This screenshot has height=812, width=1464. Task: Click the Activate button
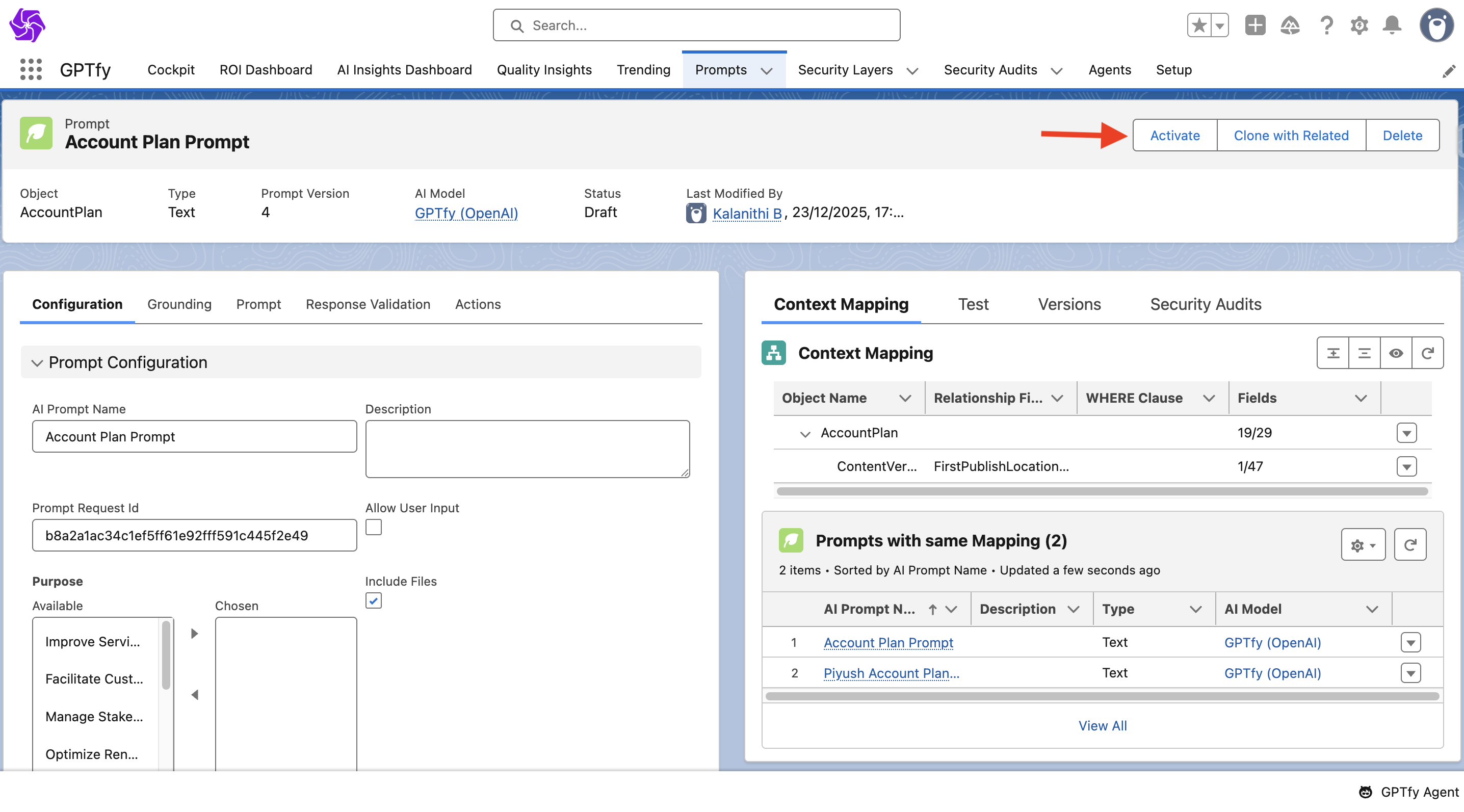click(x=1175, y=135)
